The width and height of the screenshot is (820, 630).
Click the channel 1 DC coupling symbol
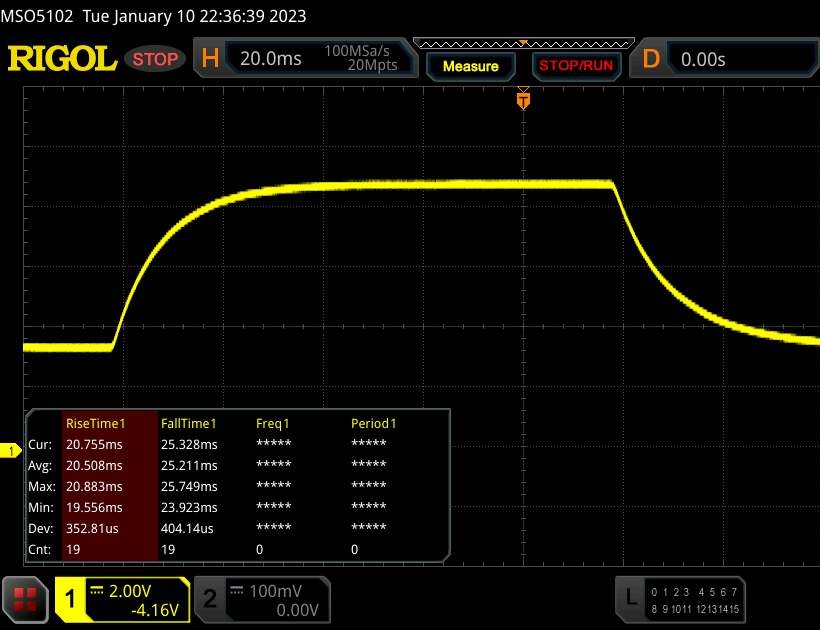click(x=97, y=590)
